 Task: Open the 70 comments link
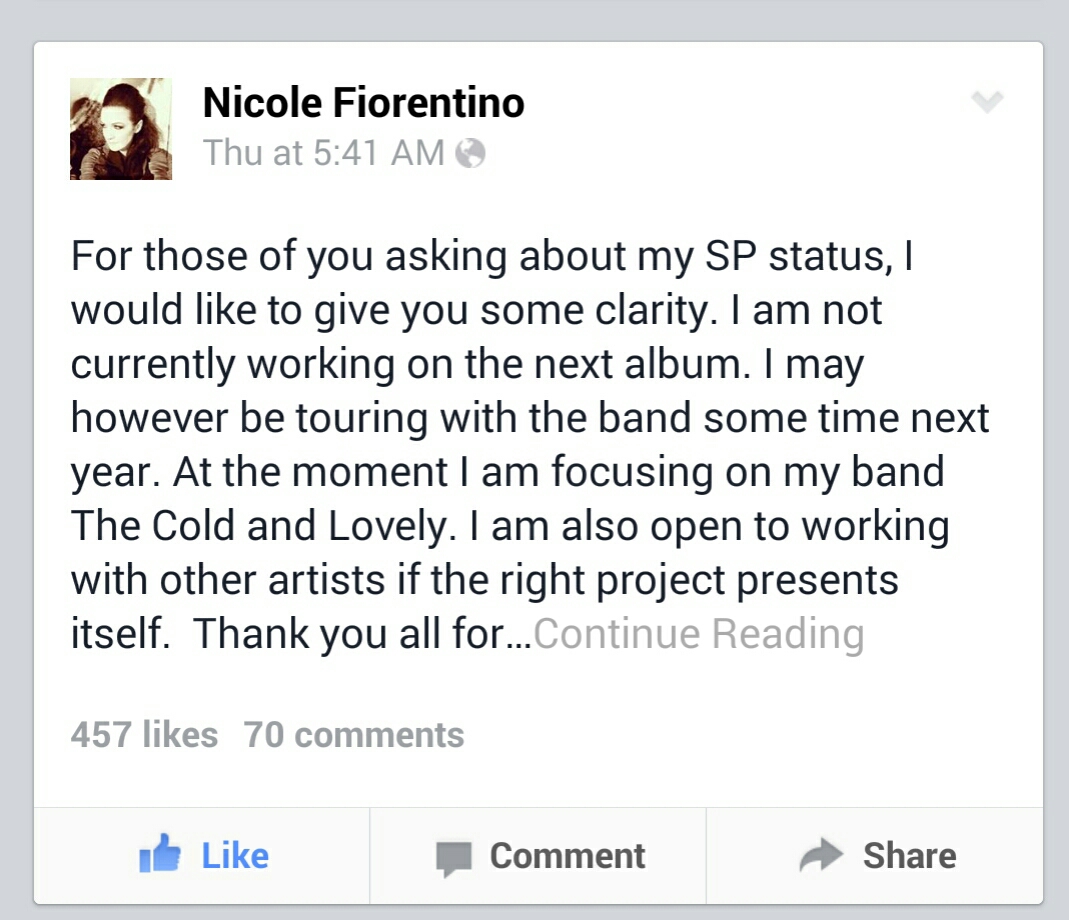pyautogui.click(x=354, y=735)
